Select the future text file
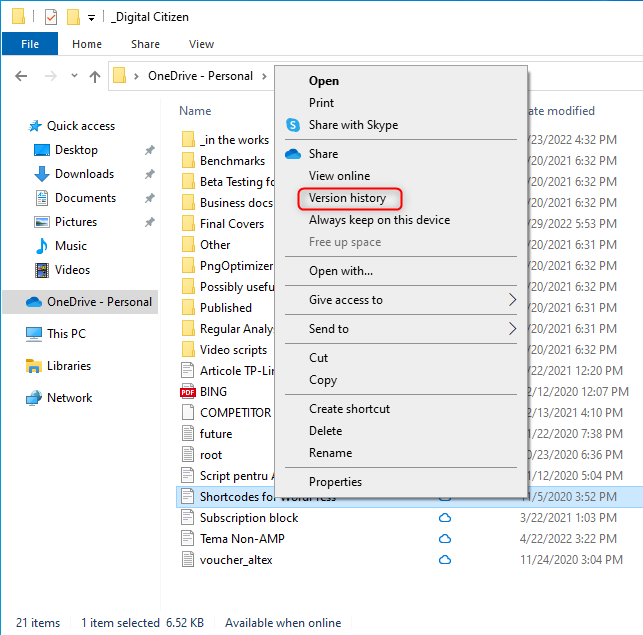This screenshot has width=643, height=635. [207, 434]
